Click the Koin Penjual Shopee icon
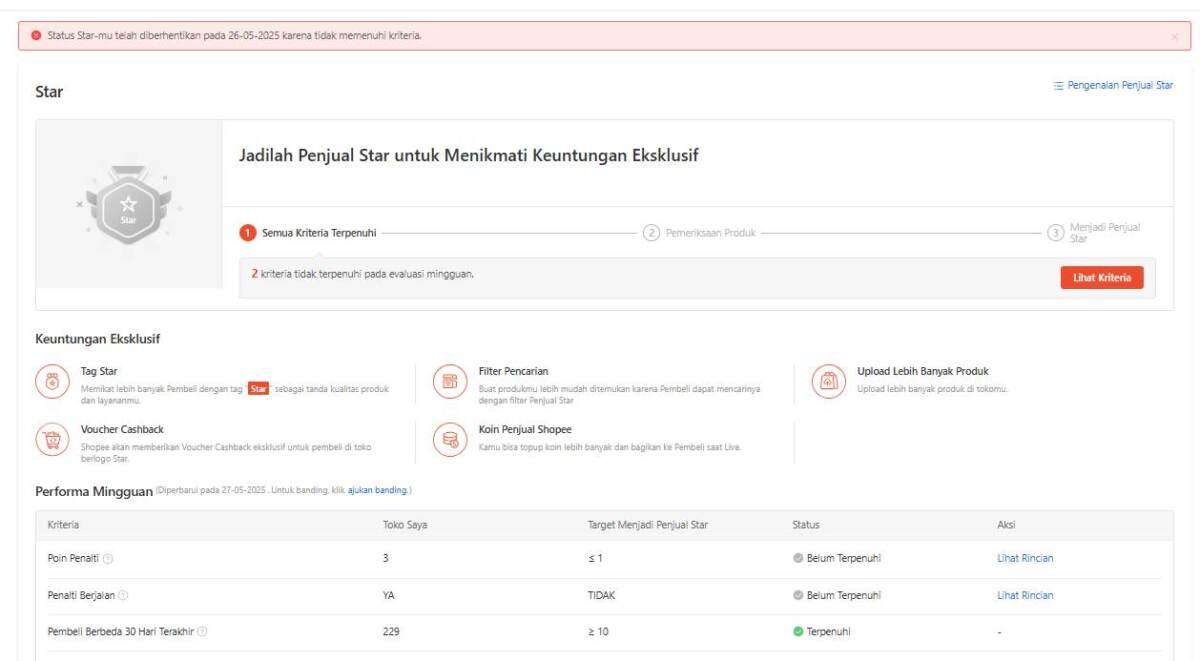 449,440
